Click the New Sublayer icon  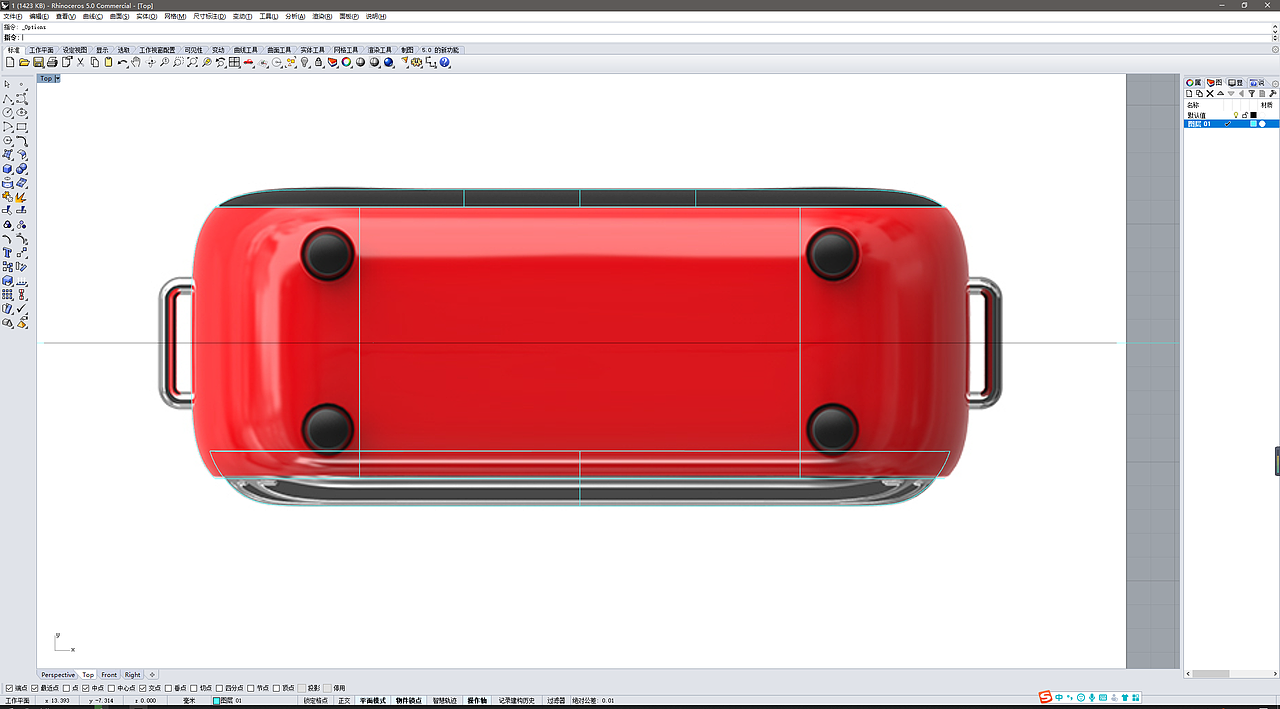coord(1199,94)
